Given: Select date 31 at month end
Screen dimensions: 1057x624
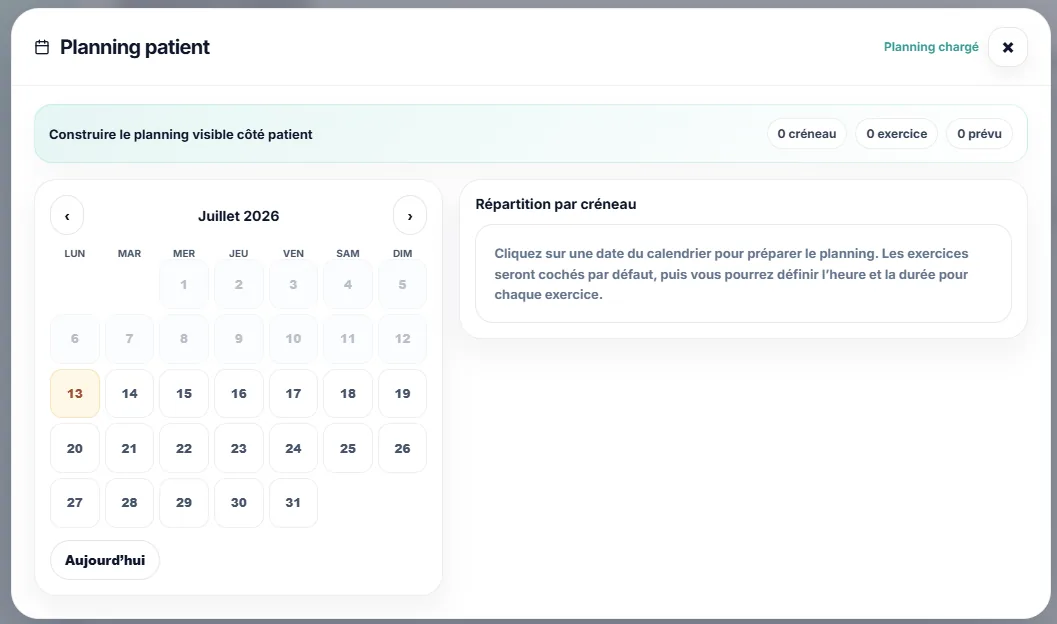Looking at the screenshot, I should (x=293, y=503).
